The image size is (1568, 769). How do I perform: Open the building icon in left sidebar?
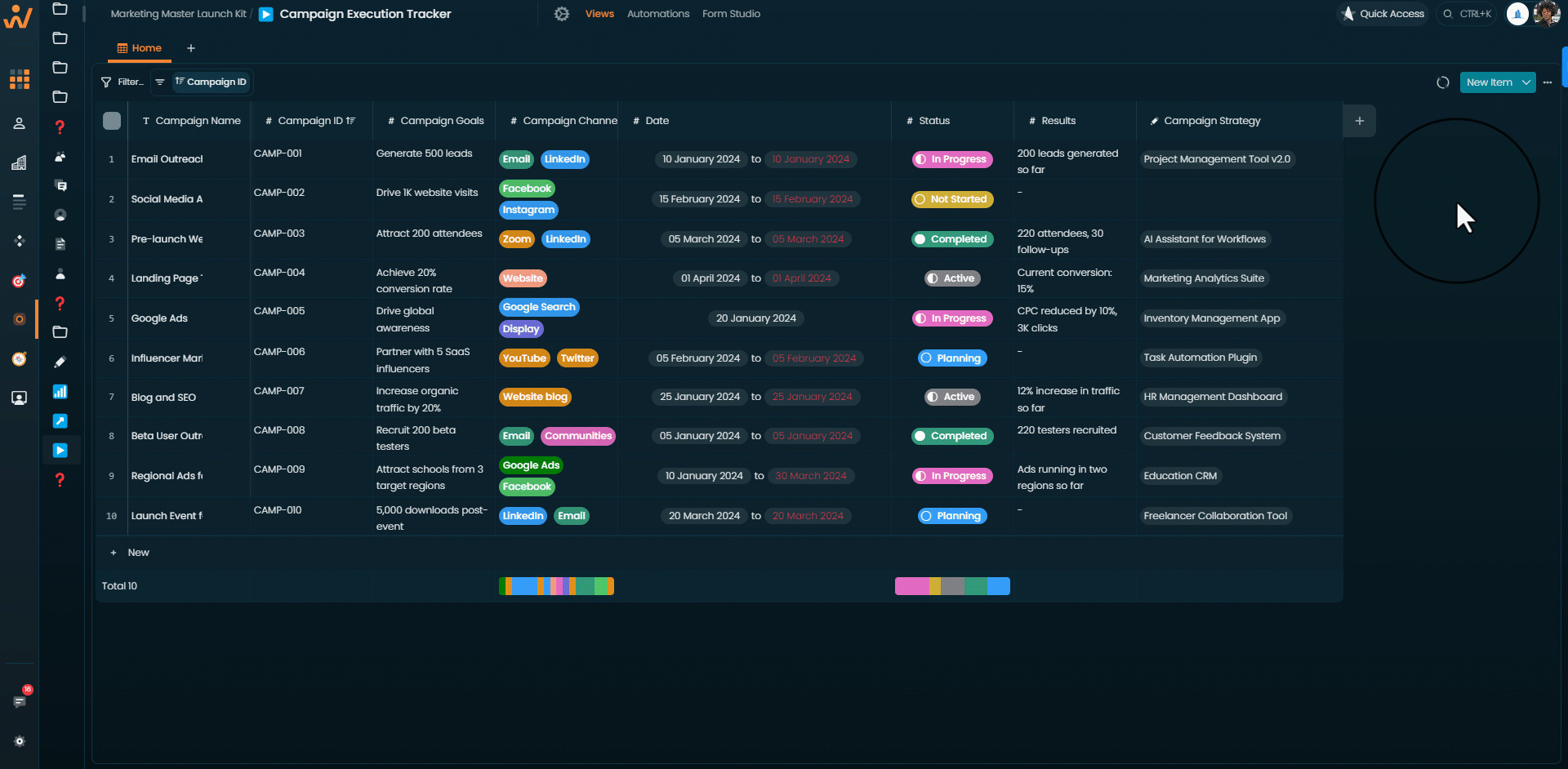19,162
